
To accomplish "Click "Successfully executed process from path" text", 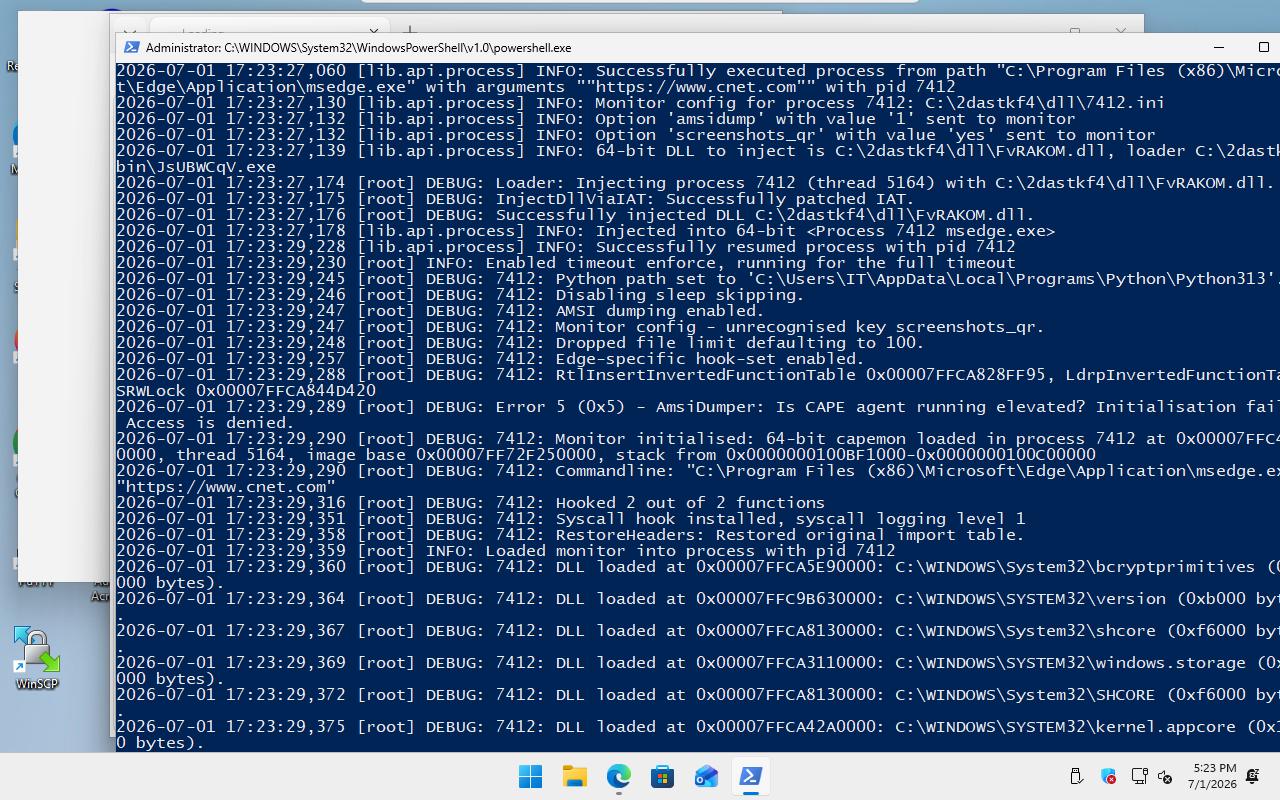I will pyautogui.click(x=790, y=71).
